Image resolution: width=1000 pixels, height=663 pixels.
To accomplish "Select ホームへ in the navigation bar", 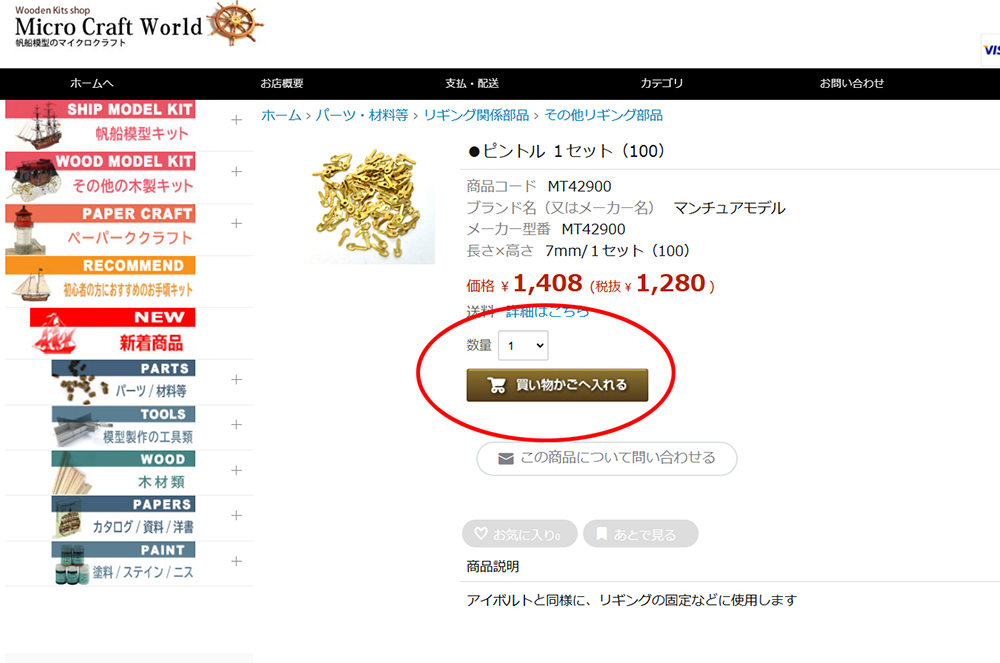I will (92, 84).
